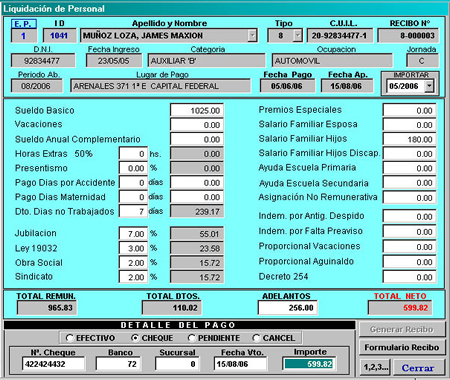Click the Dto. Dias no Trabajados days field
Image resolution: width=450 pixels, height=380 pixels.
133,211
